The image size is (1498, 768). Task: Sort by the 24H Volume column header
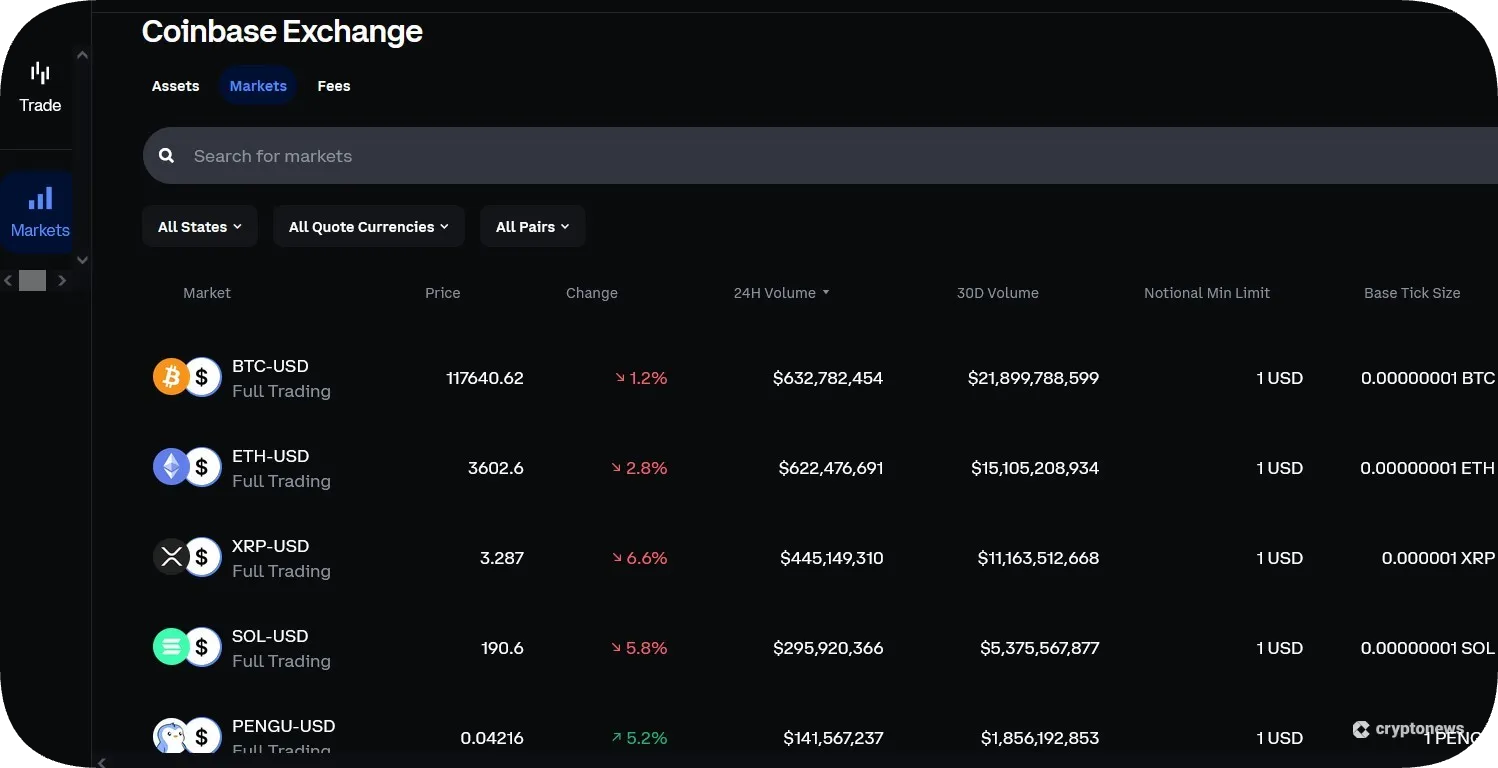coord(773,292)
